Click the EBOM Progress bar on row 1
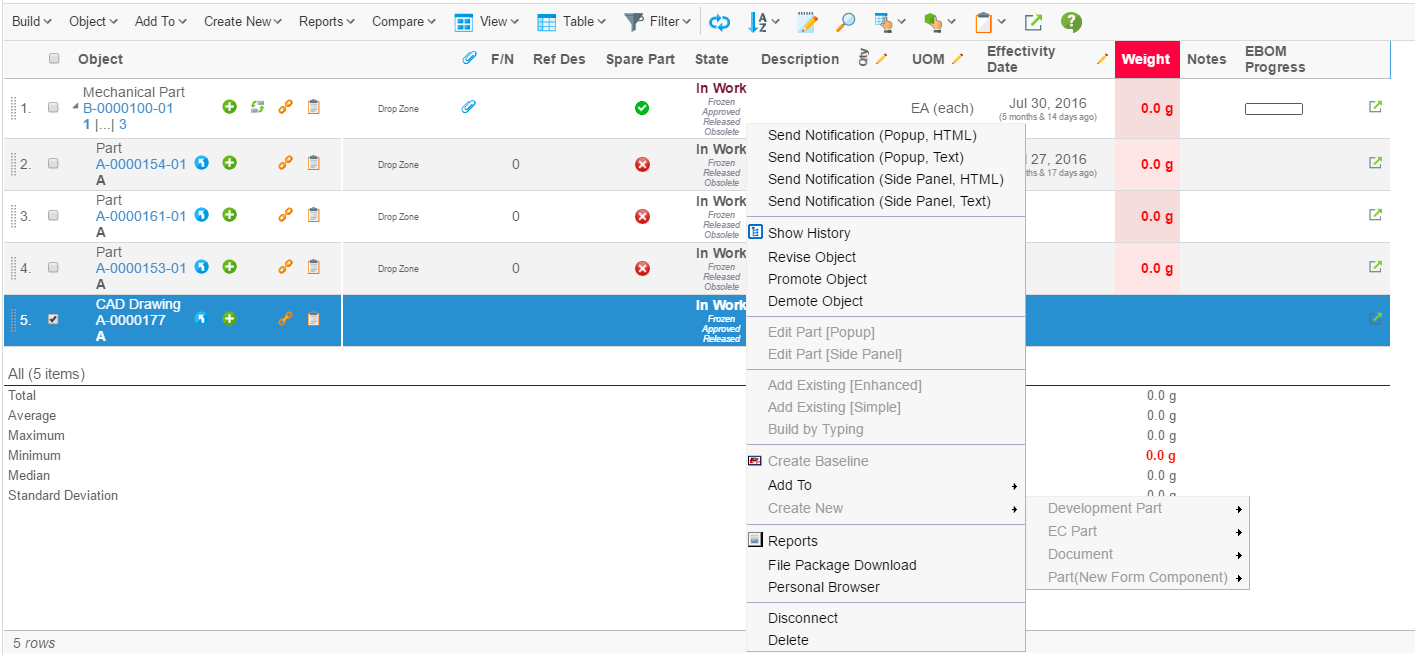Image resolution: width=1415 pixels, height=655 pixels. pos(1273,109)
